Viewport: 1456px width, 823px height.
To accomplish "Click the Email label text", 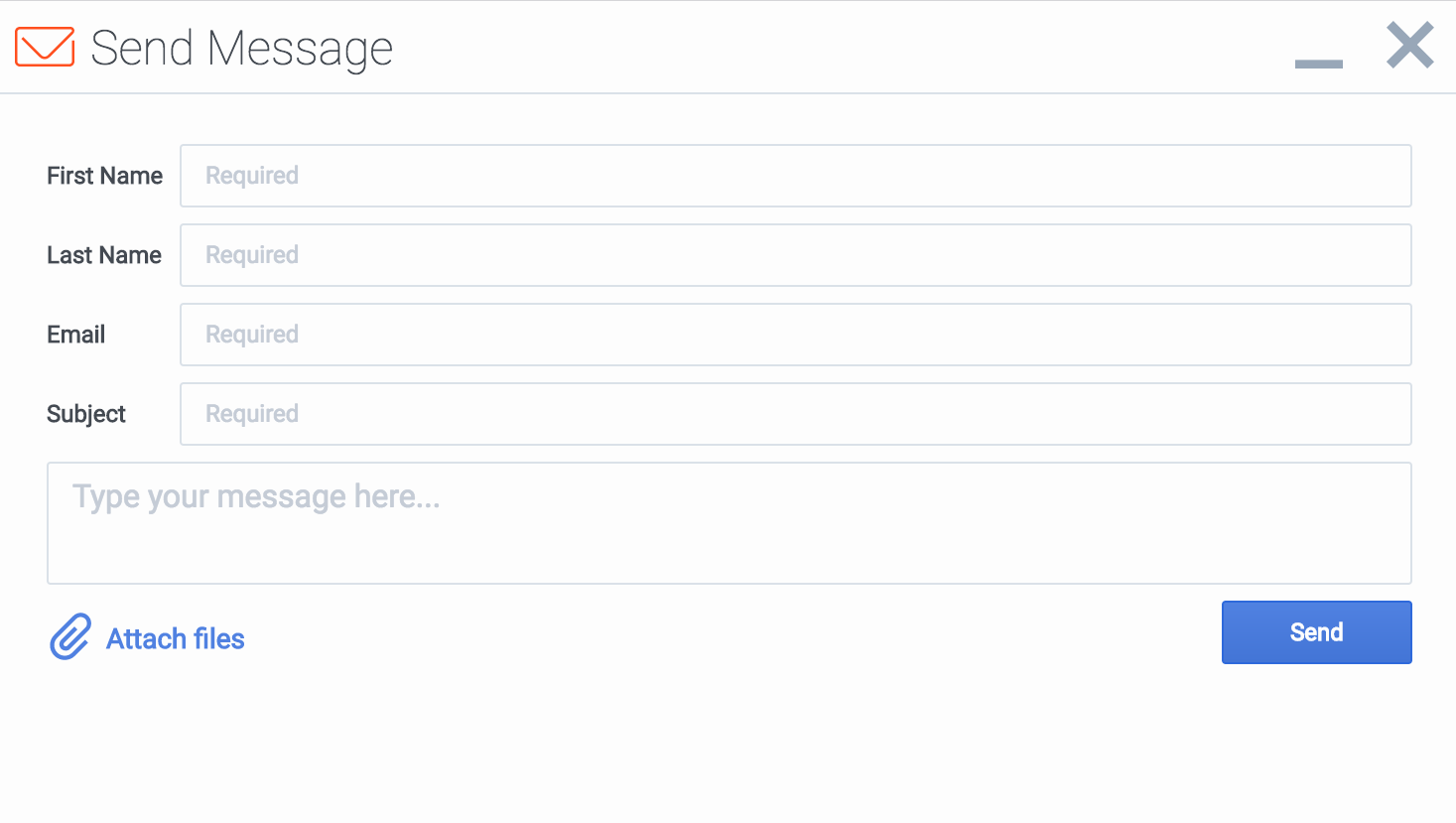I will coord(75,335).
